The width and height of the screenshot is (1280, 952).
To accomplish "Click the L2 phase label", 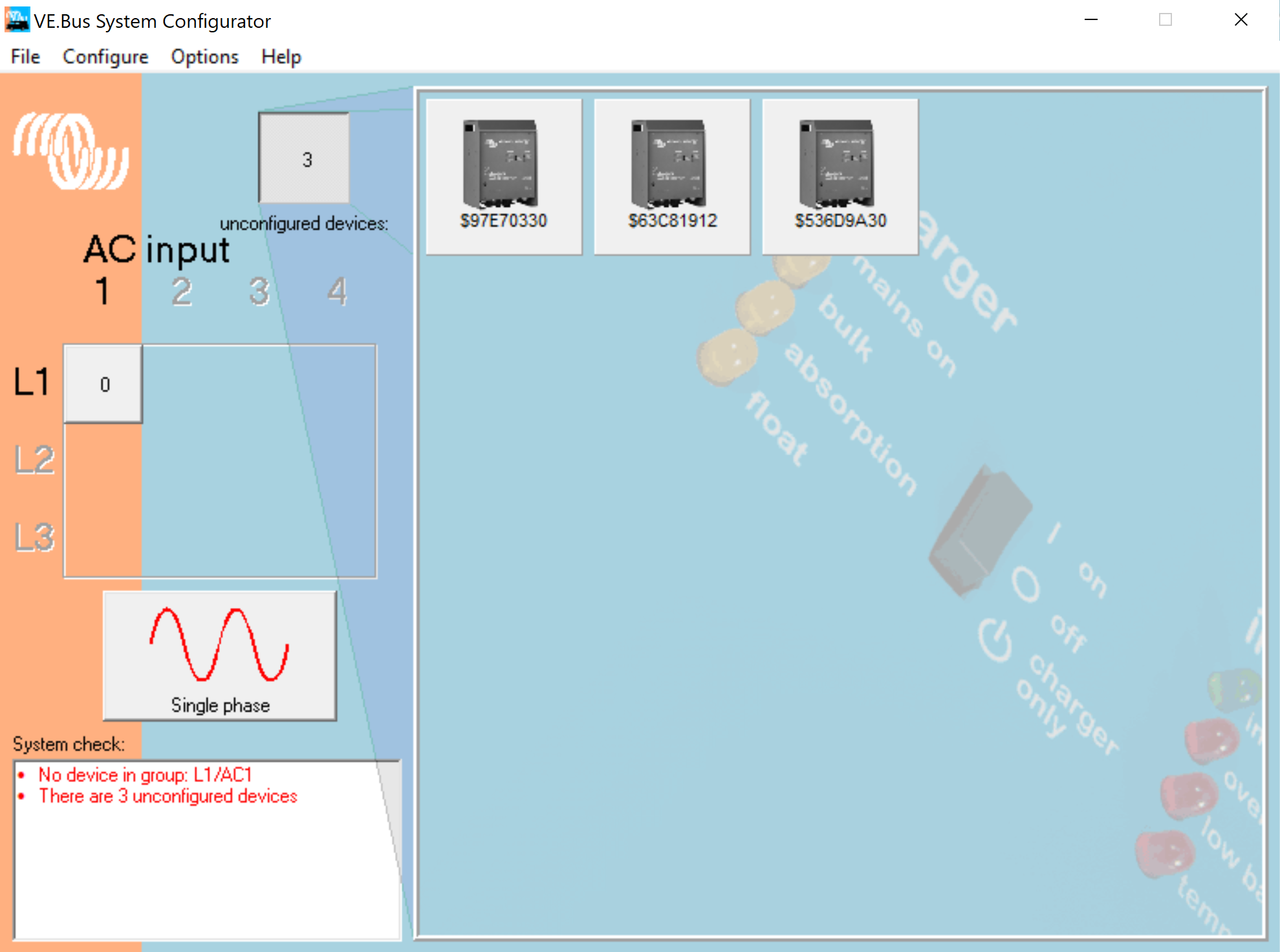I will [34, 460].
